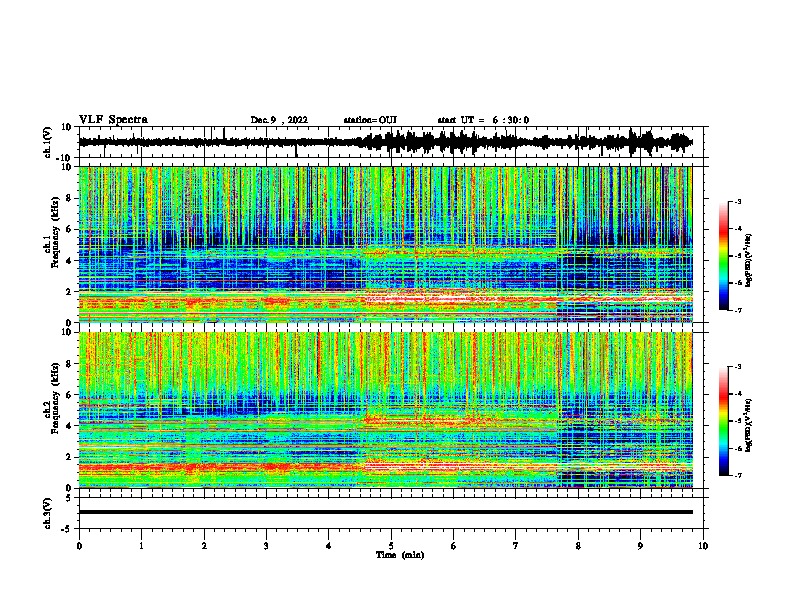This screenshot has height=612, width=792.
Task: Click the "-3" value on ch.2 colorbar
Action: pos(737,367)
